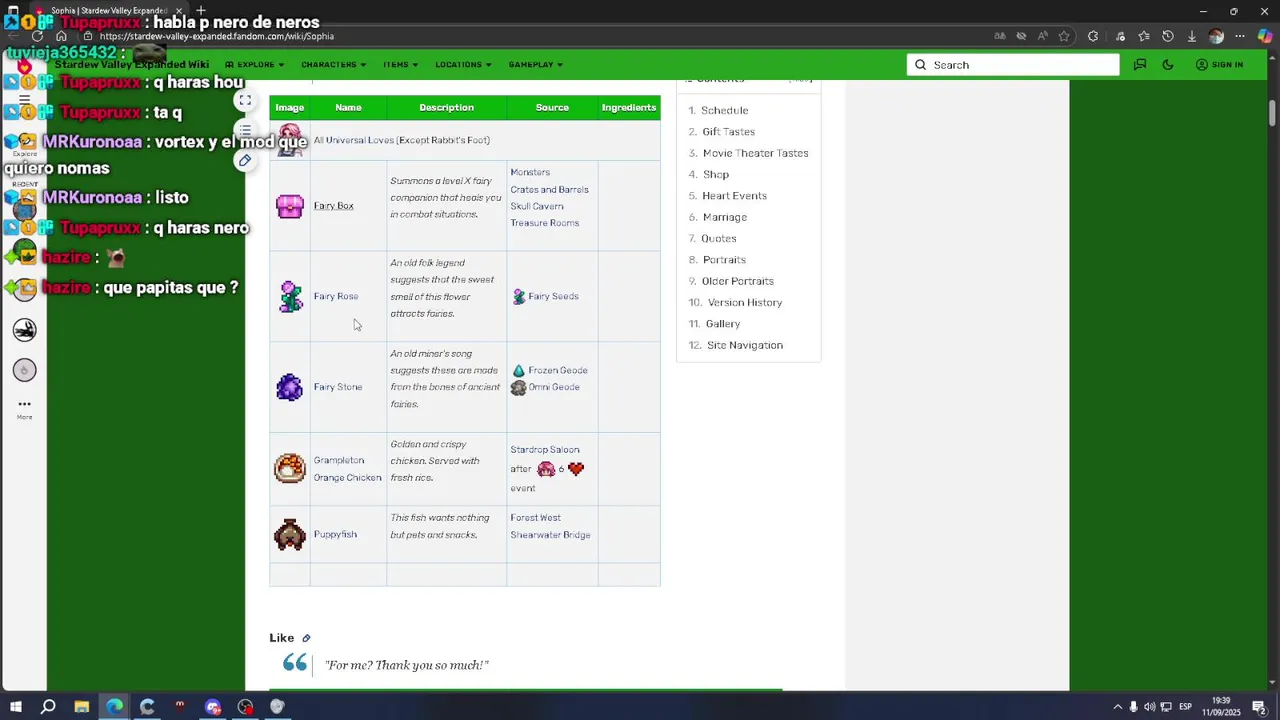Go to Shop in contents list

coord(715,175)
